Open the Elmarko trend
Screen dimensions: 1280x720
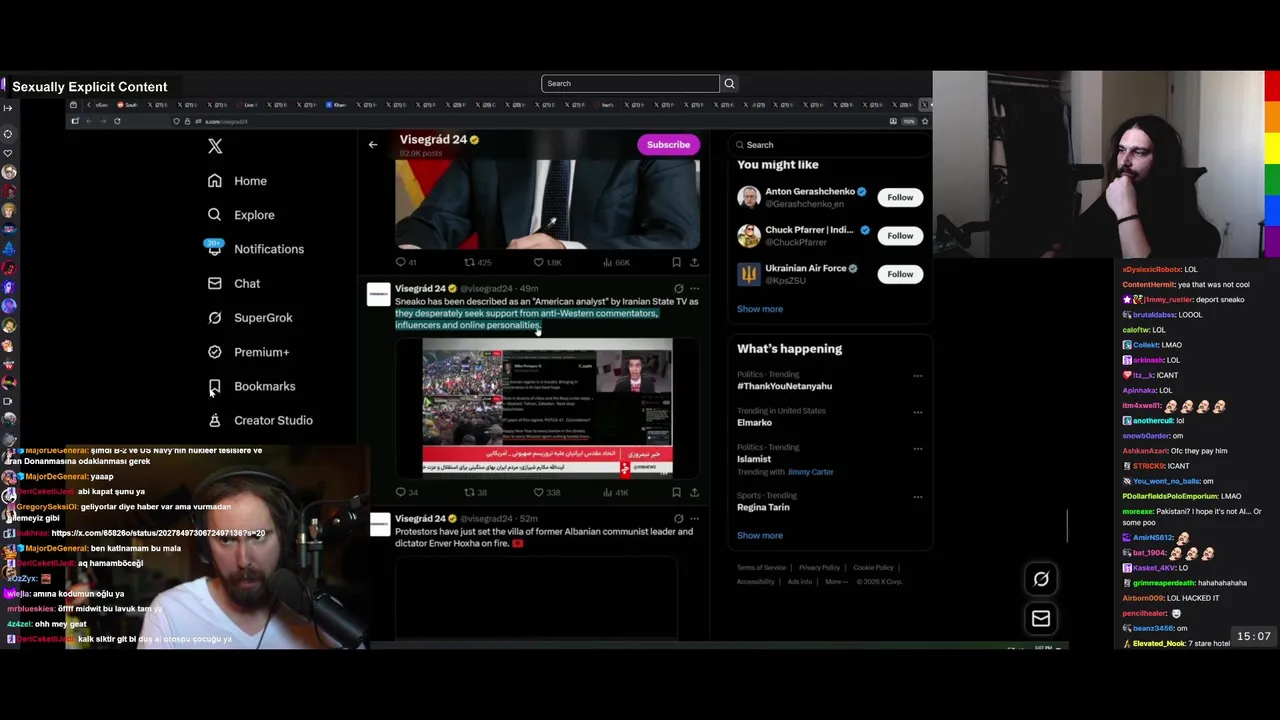point(755,423)
